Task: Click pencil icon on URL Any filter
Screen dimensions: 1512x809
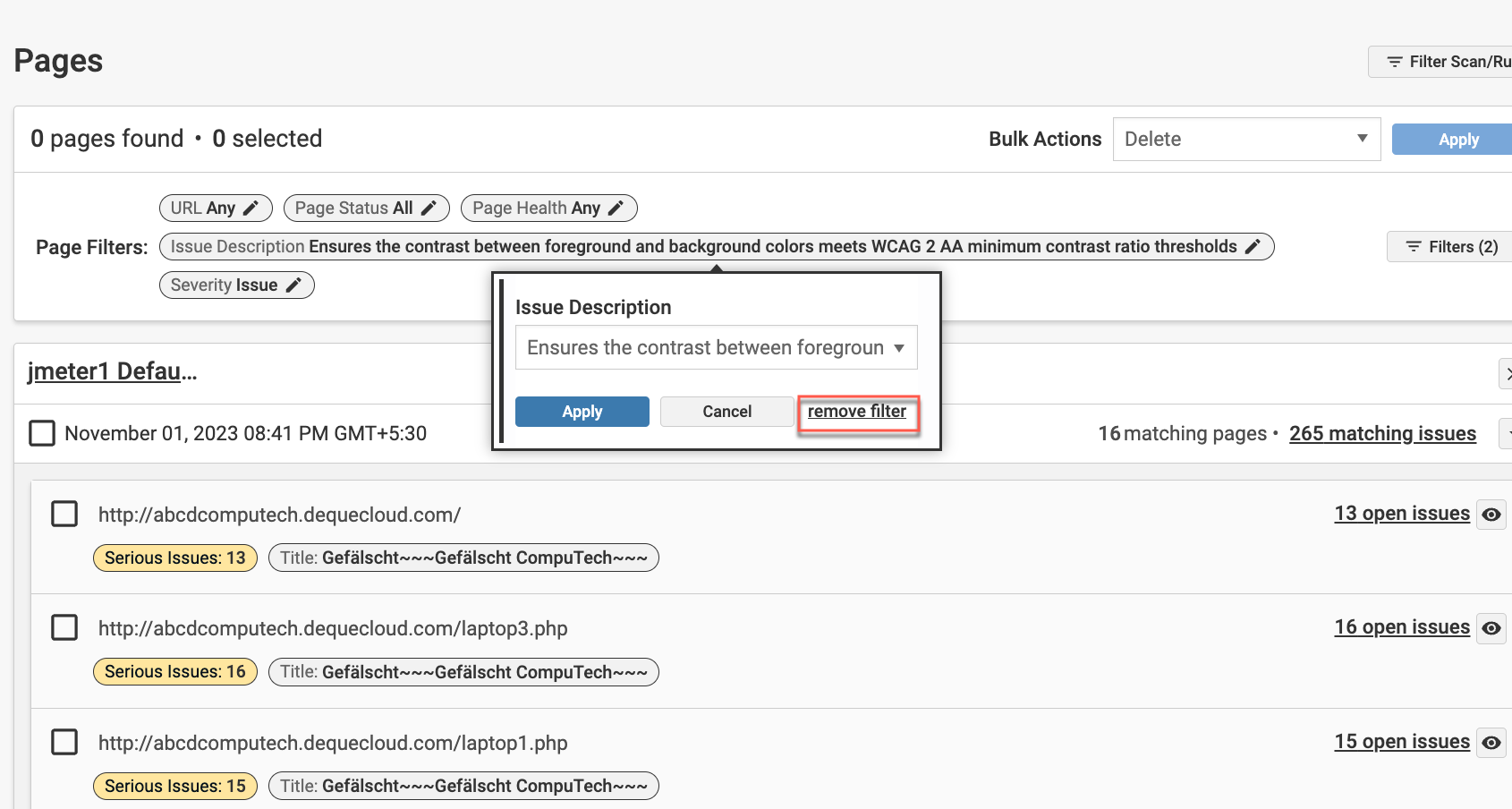Action: tap(251, 209)
